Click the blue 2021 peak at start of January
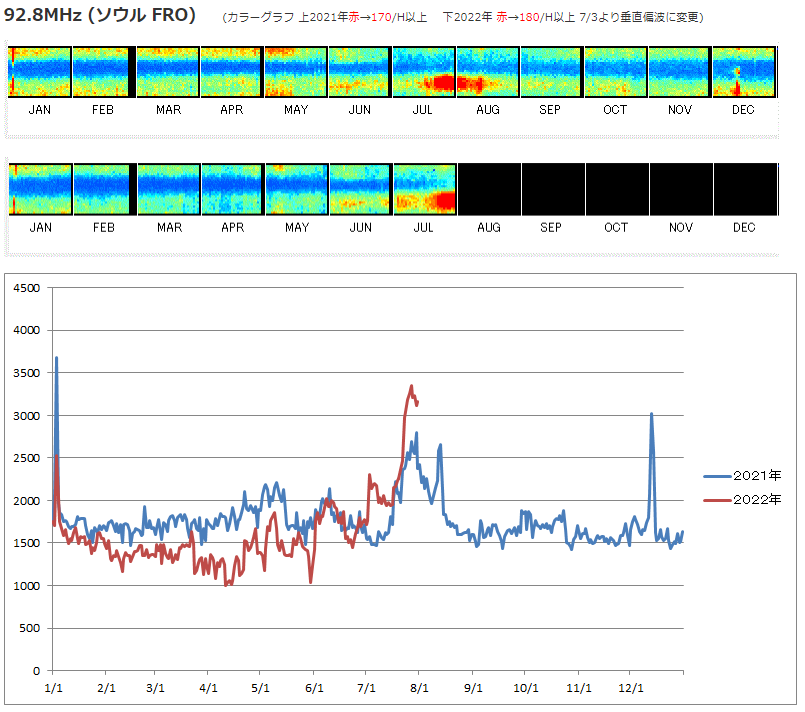 pos(56,358)
